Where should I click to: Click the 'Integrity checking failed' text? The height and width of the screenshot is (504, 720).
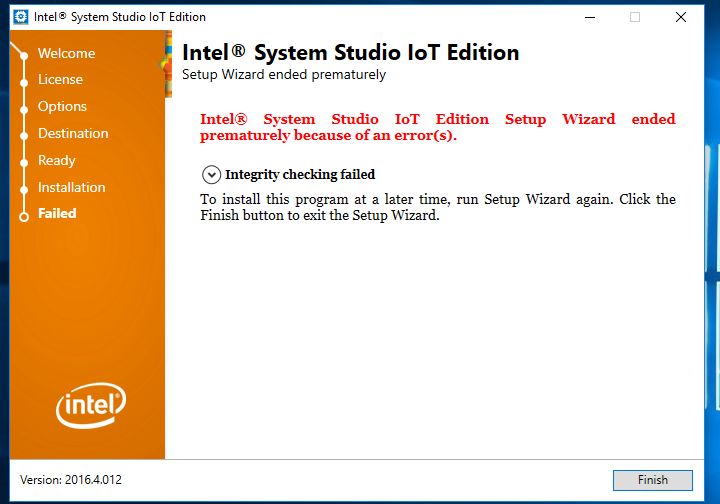300,174
